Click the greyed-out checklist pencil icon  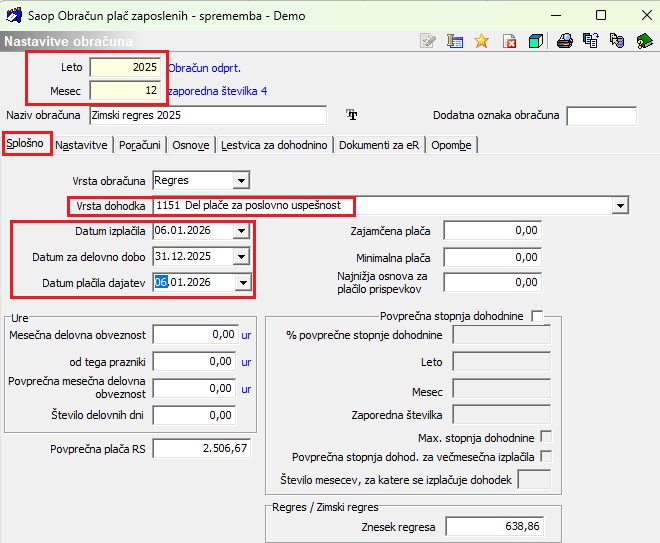click(x=428, y=41)
